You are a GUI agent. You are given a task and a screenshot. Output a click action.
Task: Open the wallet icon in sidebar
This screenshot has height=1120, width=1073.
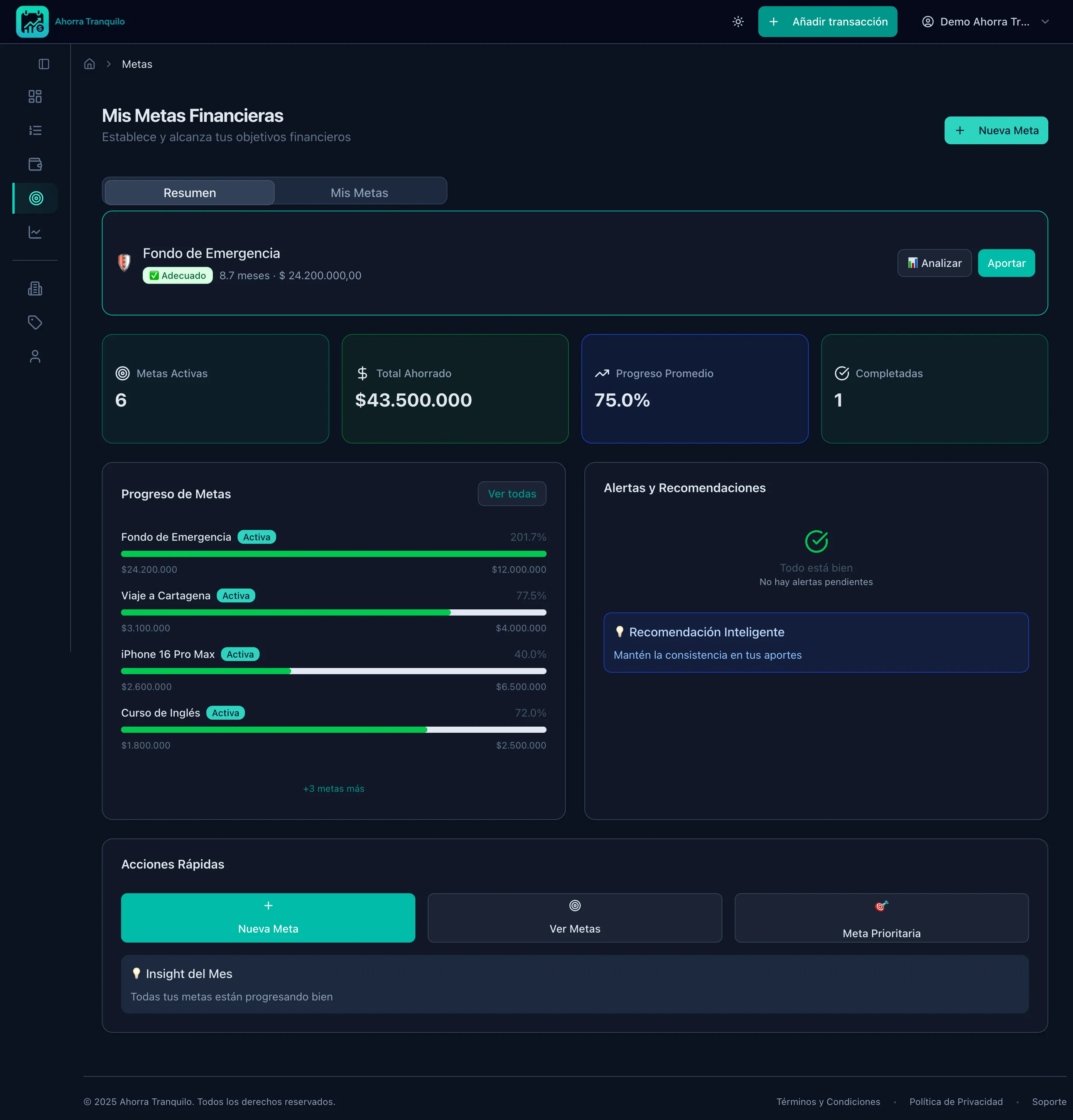[35, 165]
